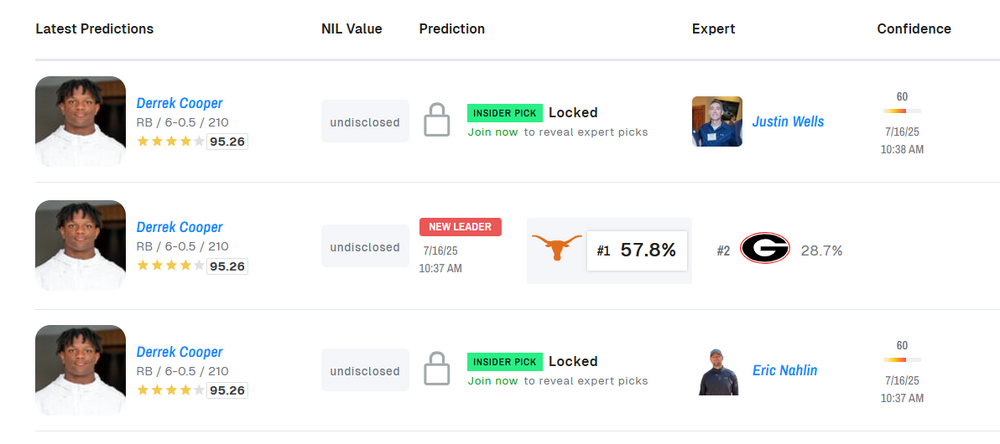Open Derrek Cooper's photo in the first row
This screenshot has width=1000, height=444.
tap(80, 121)
